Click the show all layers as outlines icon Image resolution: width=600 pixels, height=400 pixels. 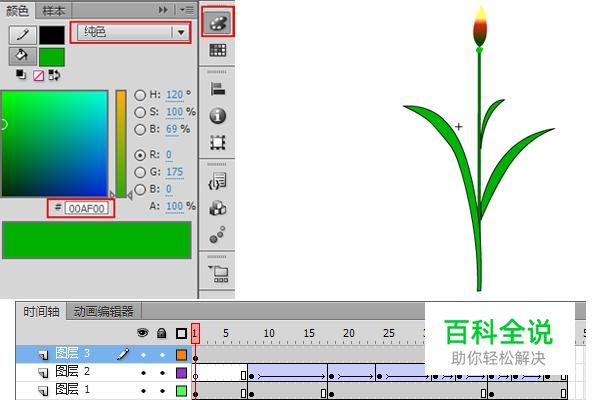tap(181, 333)
